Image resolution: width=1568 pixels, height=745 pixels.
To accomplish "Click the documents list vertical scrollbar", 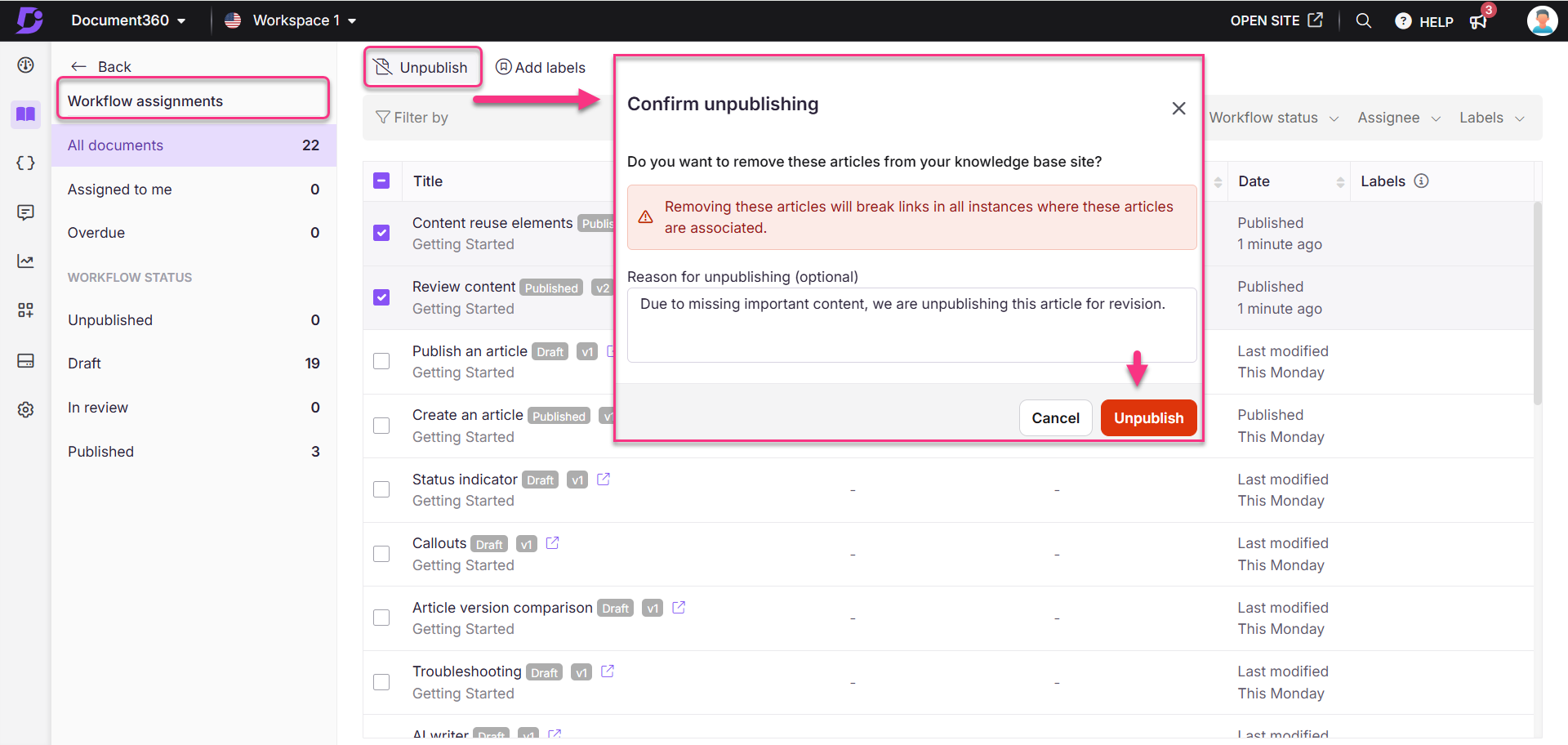I will pos(1538,302).
